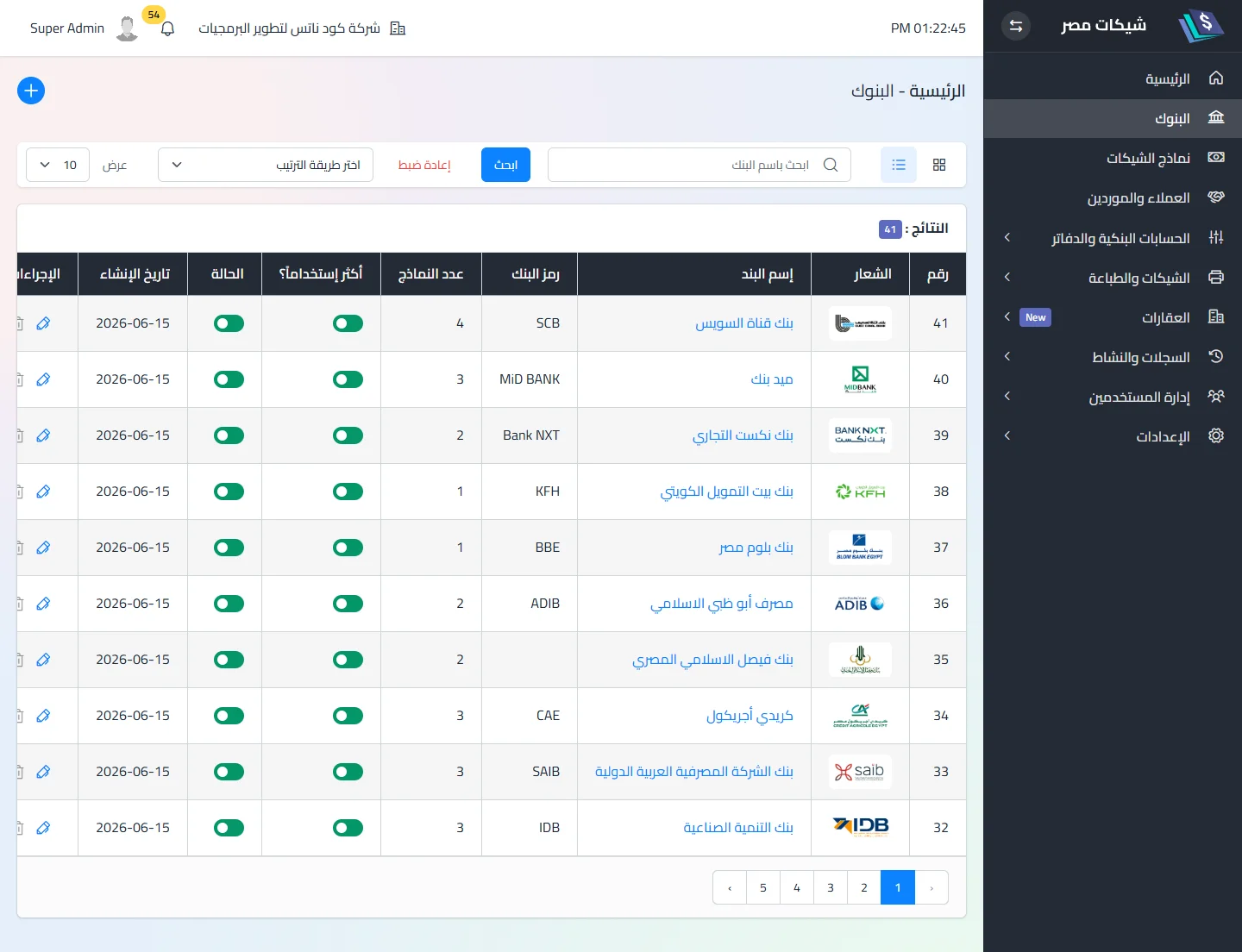Click the printer icon beside الشيكات والطباعة
The width and height of the screenshot is (1242, 952).
pyautogui.click(x=1216, y=278)
